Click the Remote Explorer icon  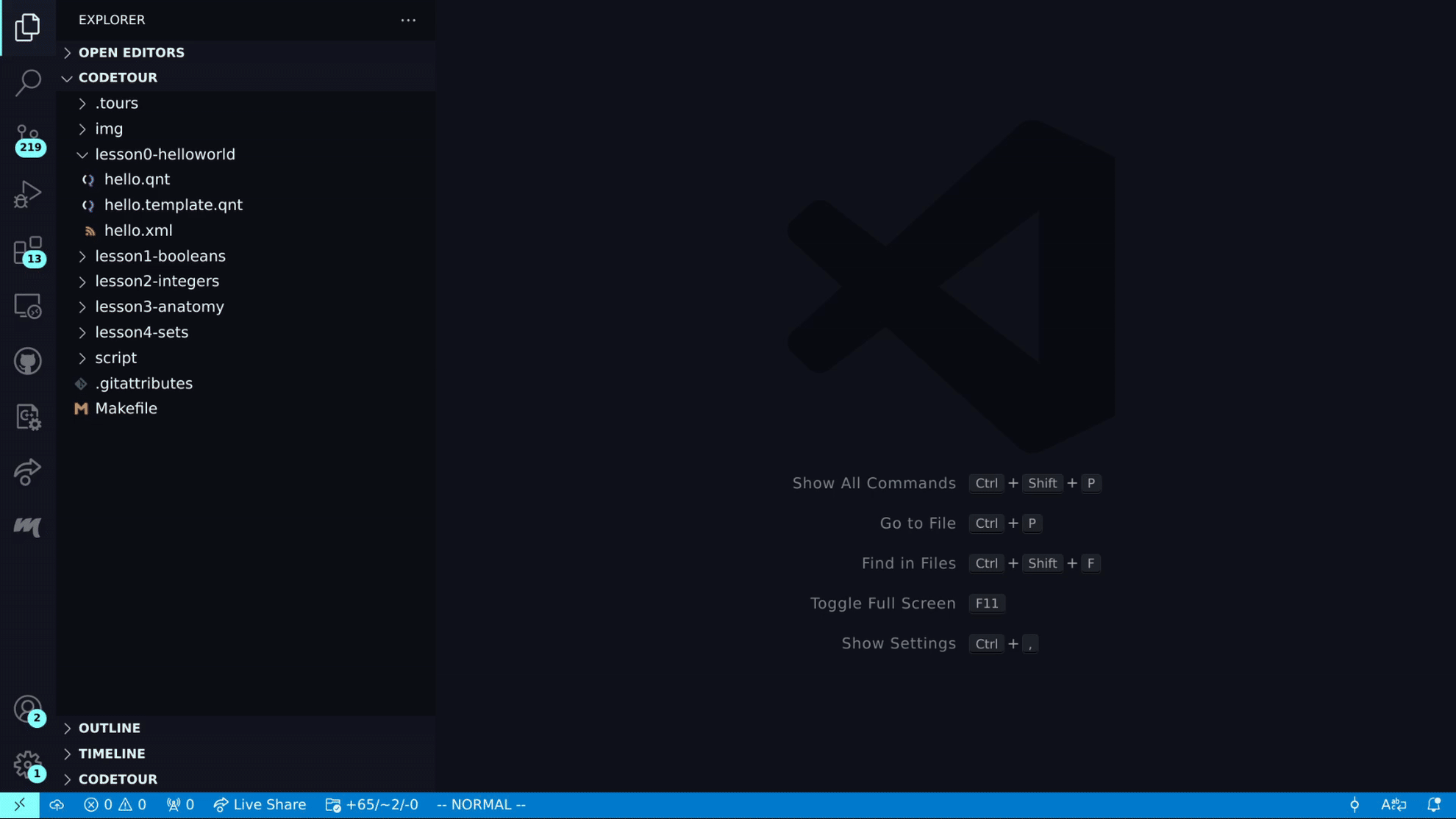[x=27, y=306]
